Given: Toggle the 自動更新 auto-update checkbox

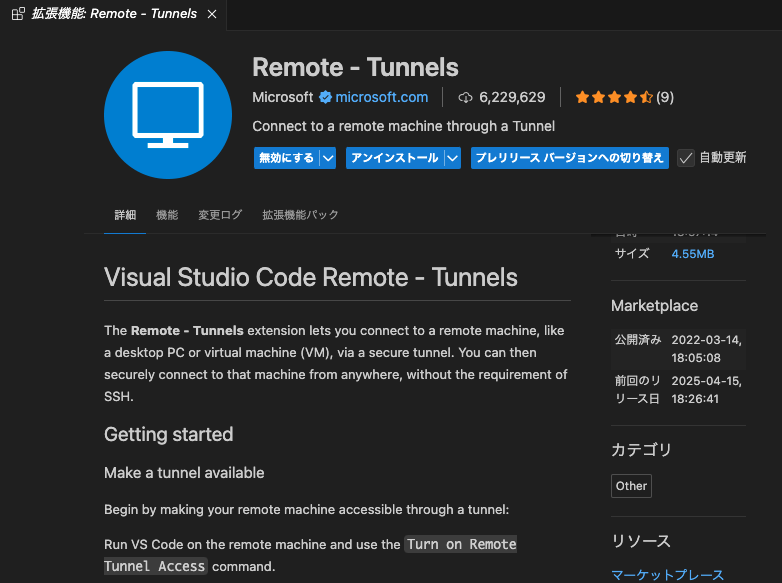Looking at the screenshot, I should click(x=686, y=158).
